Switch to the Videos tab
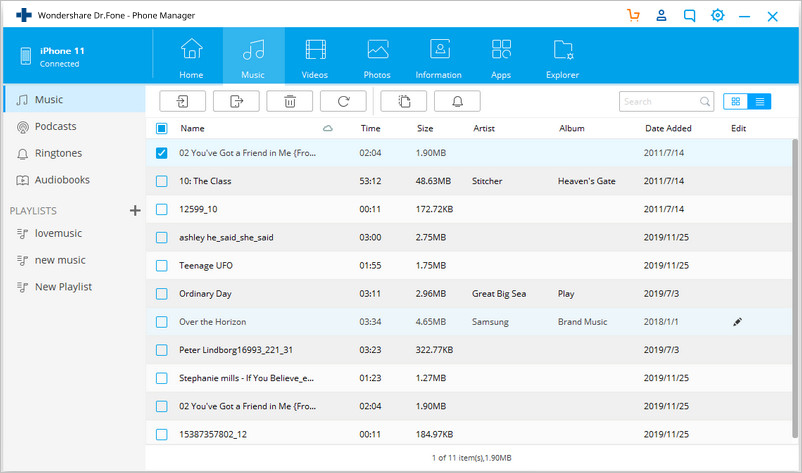The width and height of the screenshot is (802, 473). (315, 56)
